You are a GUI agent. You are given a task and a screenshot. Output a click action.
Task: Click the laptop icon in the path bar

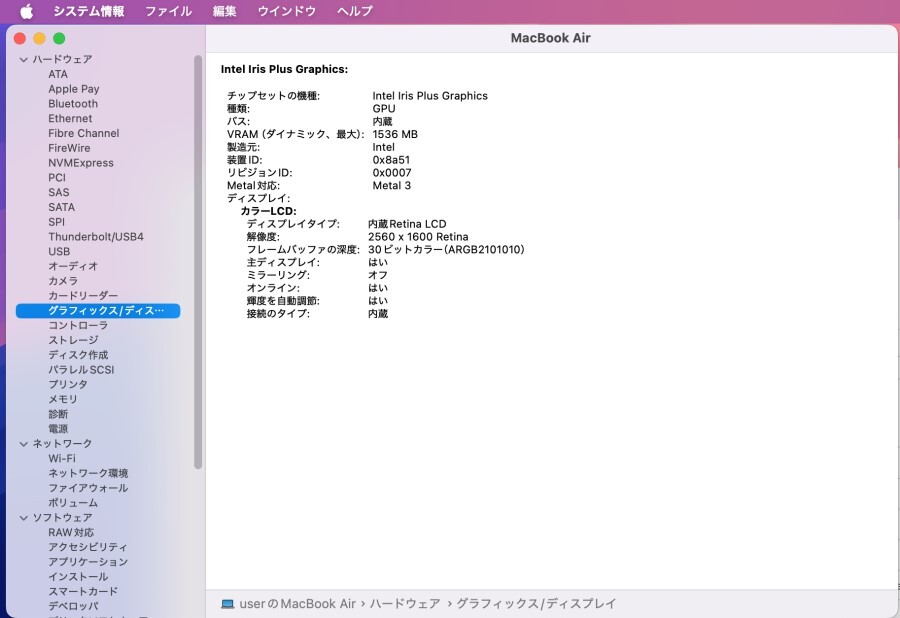(x=228, y=604)
